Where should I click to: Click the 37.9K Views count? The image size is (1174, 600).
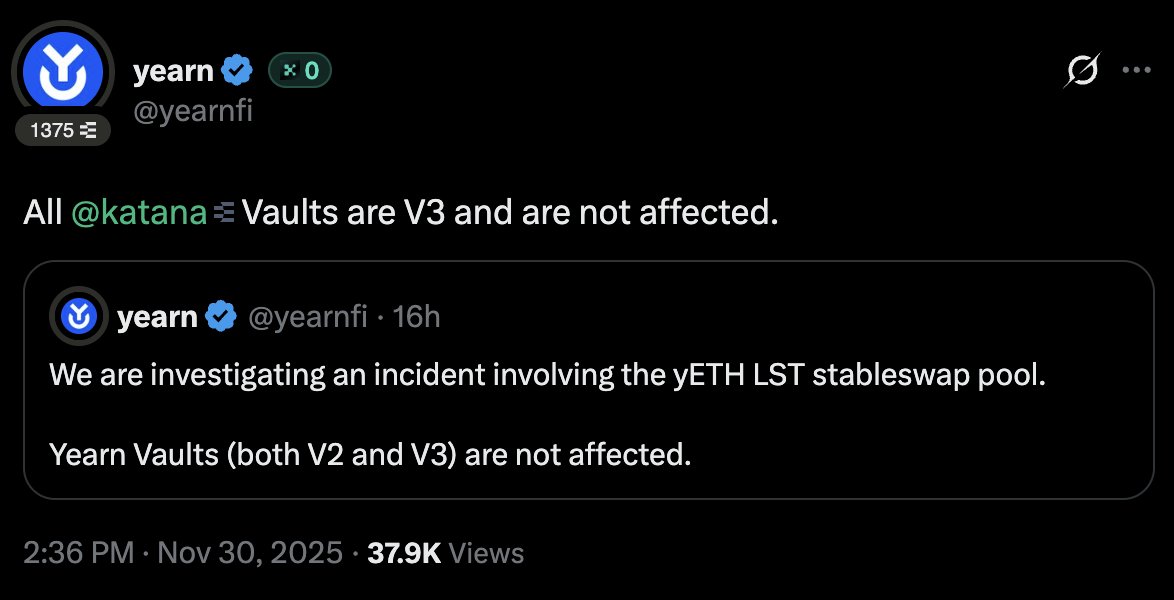(445, 553)
